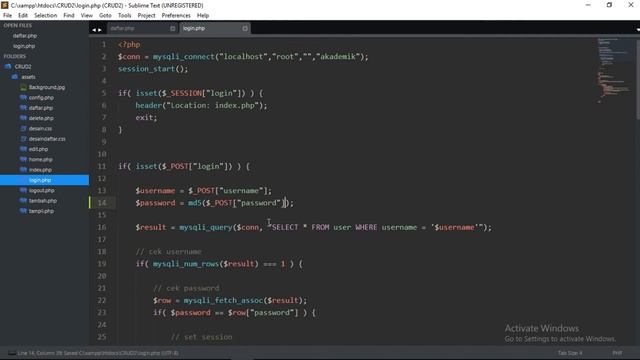Place cursor on header Location line

pos(201,105)
